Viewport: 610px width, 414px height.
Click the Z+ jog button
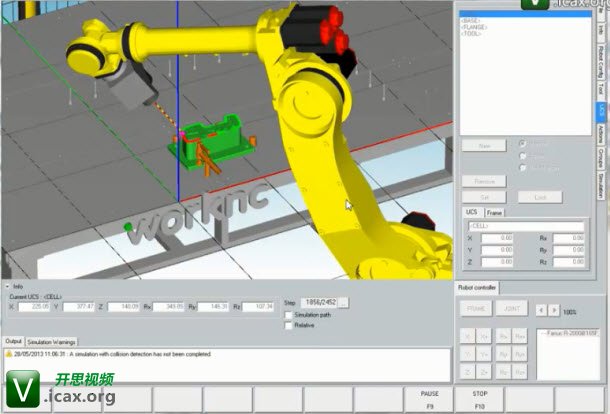click(x=484, y=372)
